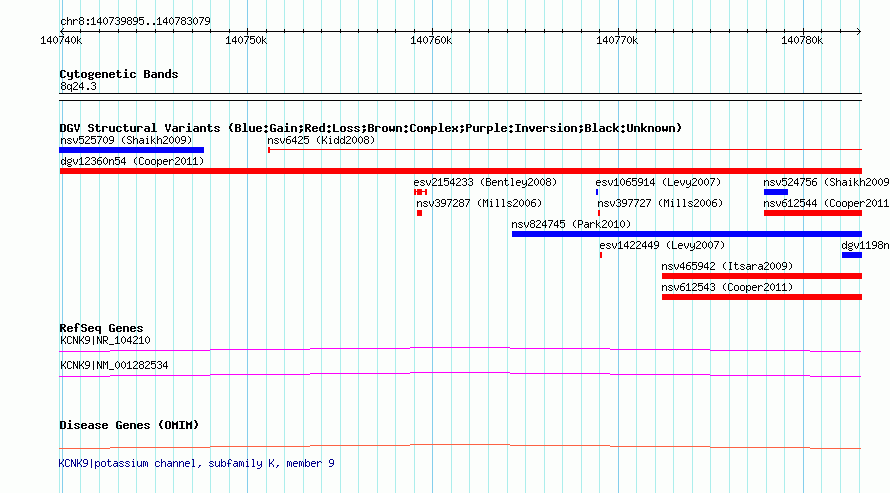Click the chr8:140739895..140783079 coordinates text
Viewport: 890px width, 493px height.
[x=135, y=21]
